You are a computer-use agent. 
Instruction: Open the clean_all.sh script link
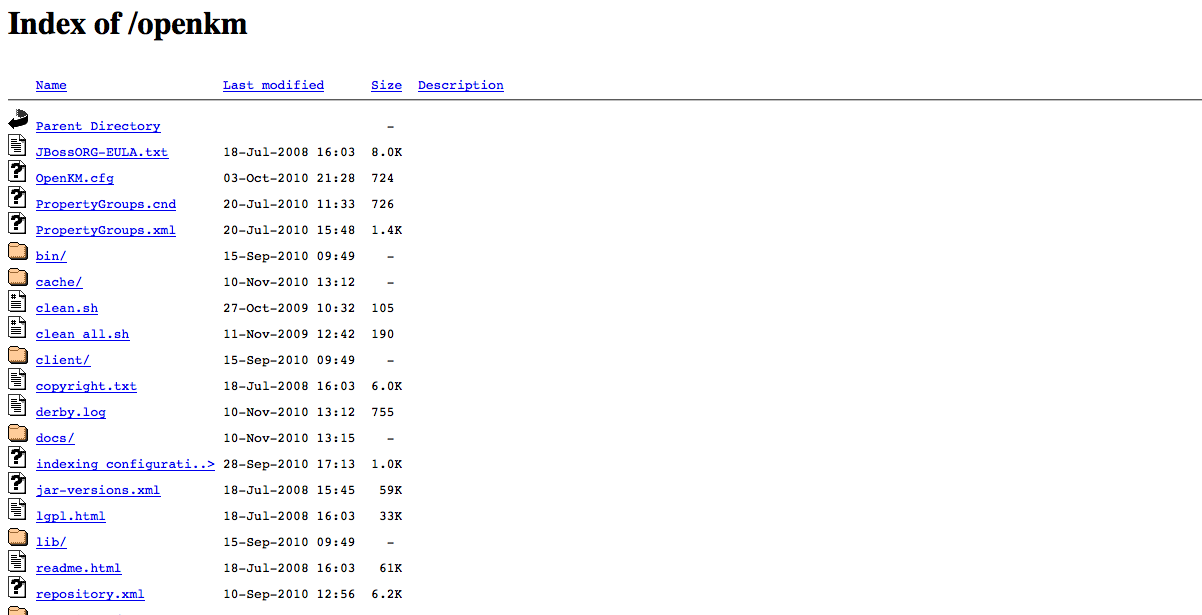83,334
